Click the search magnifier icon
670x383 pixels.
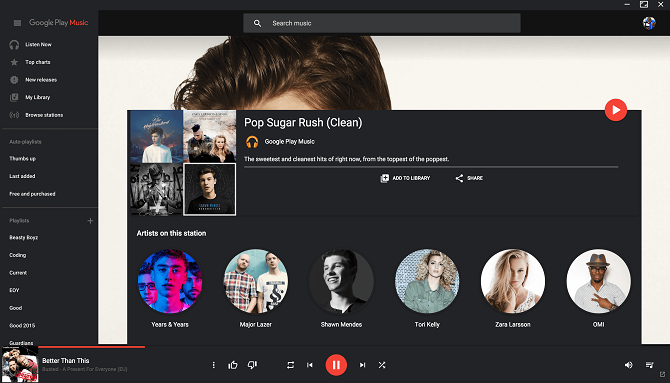pos(257,23)
